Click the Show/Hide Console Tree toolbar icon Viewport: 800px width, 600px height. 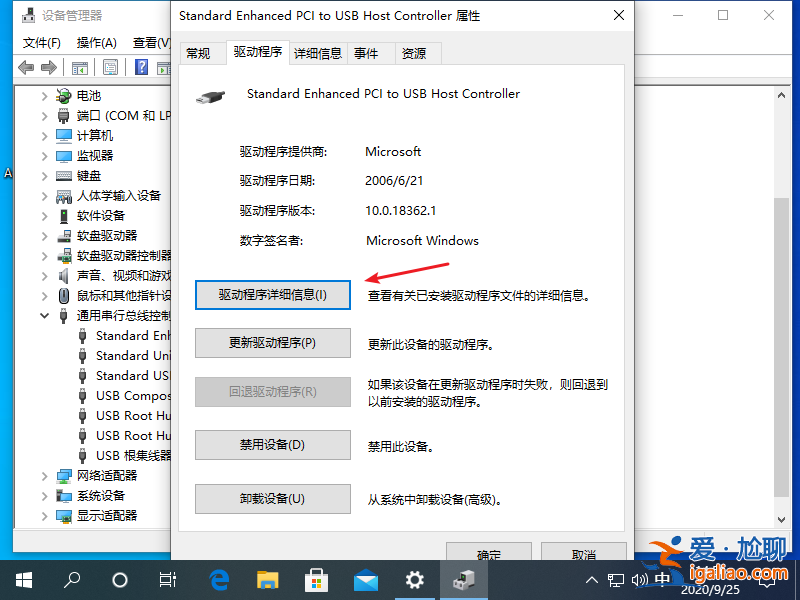pos(80,67)
